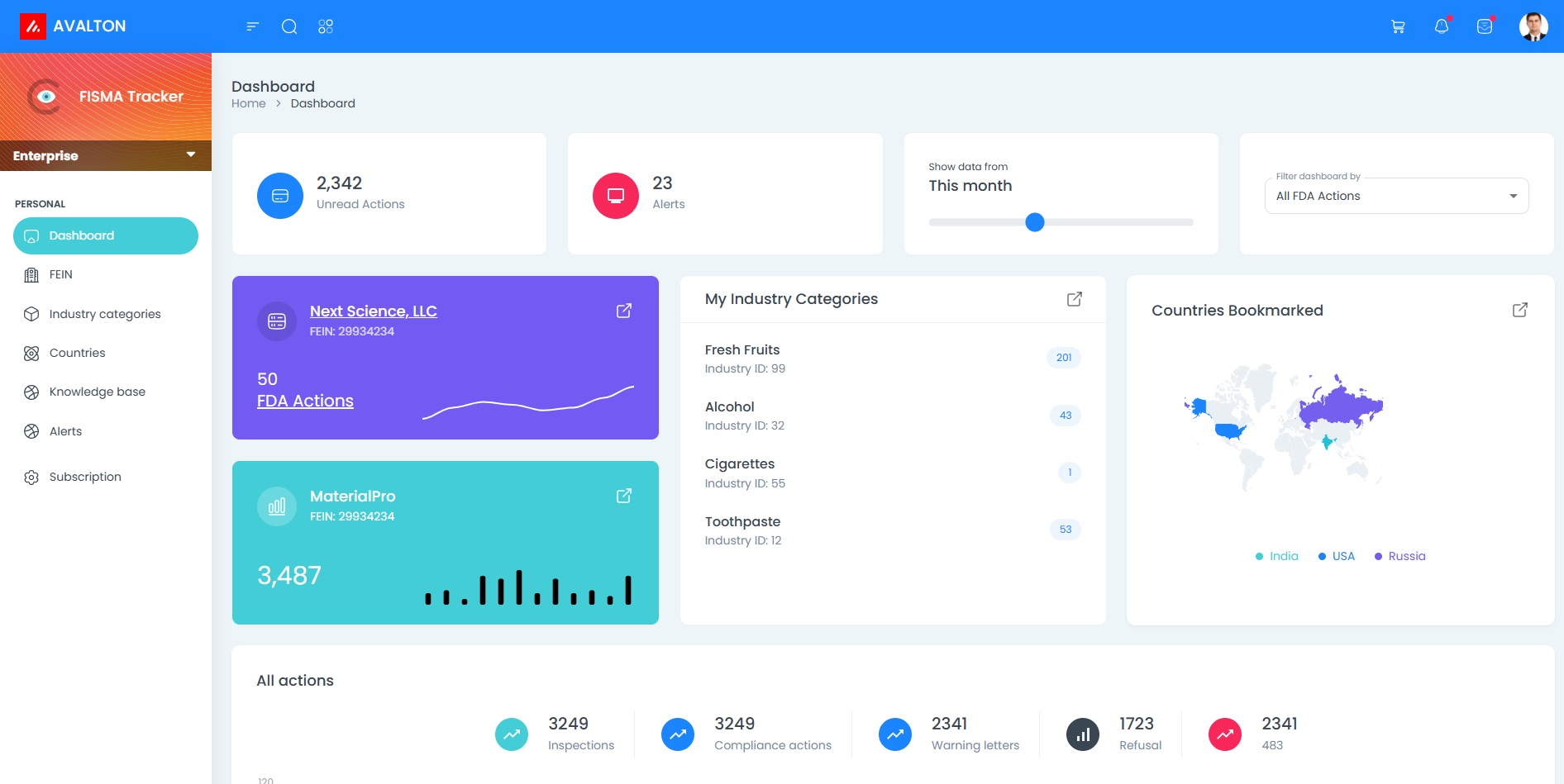Click the Home breadcrumb link
This screenshot has height=784, width=1564.
point(248,103)
